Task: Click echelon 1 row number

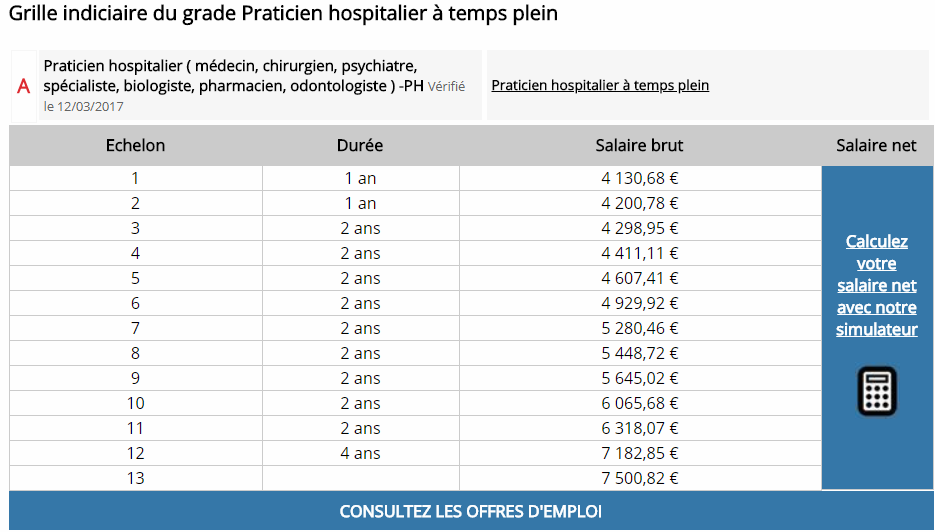Action: pyautogui.click(x=136, y=179)
